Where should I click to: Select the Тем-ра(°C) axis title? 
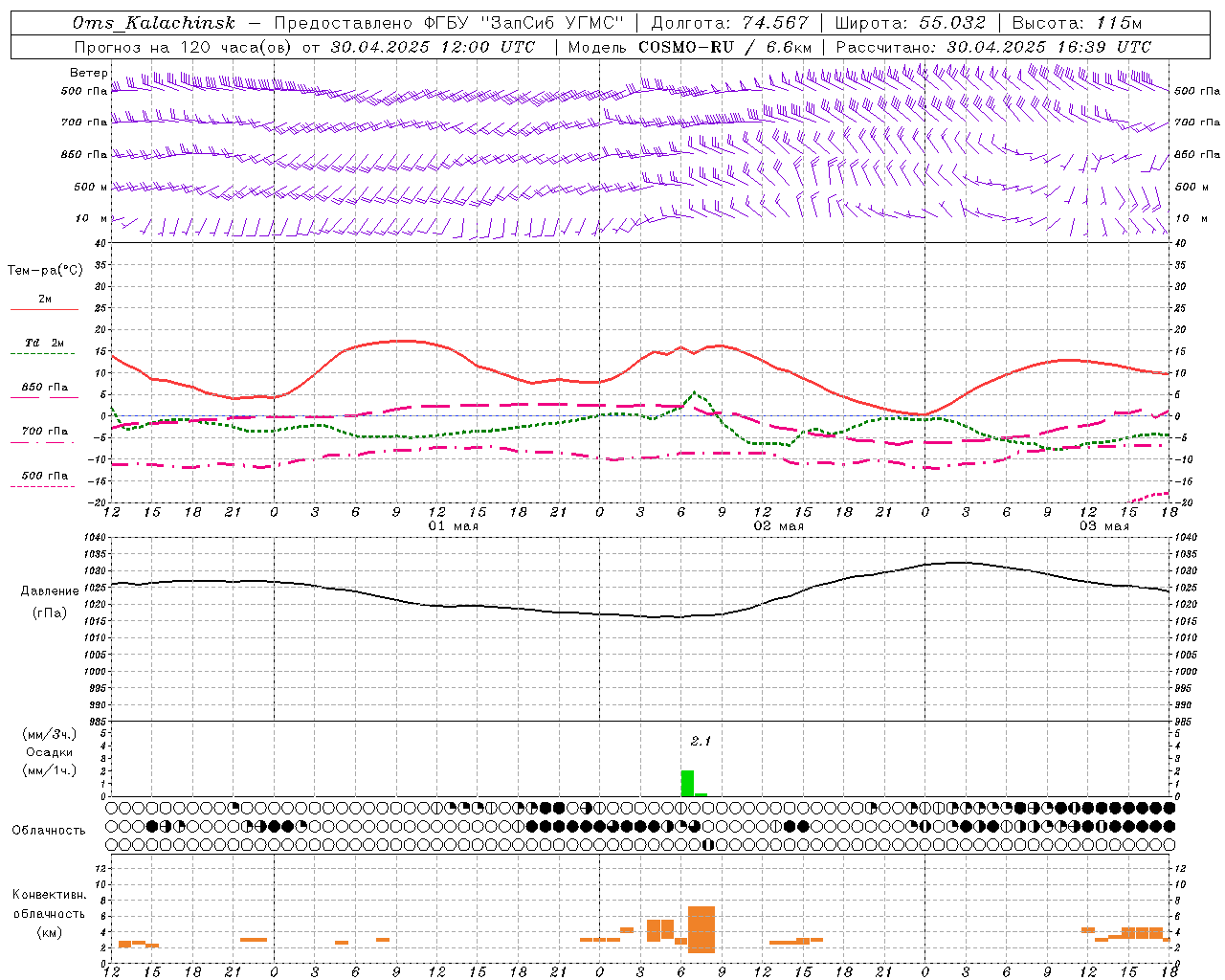pos(45,271)
